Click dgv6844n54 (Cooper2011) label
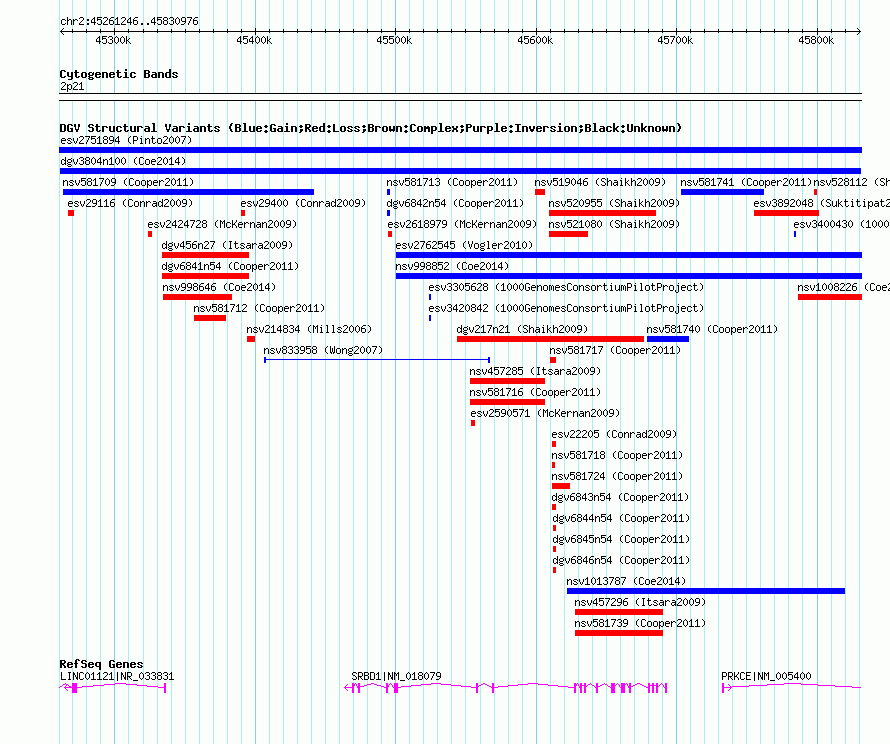890x744 pixels. (622, 518)
